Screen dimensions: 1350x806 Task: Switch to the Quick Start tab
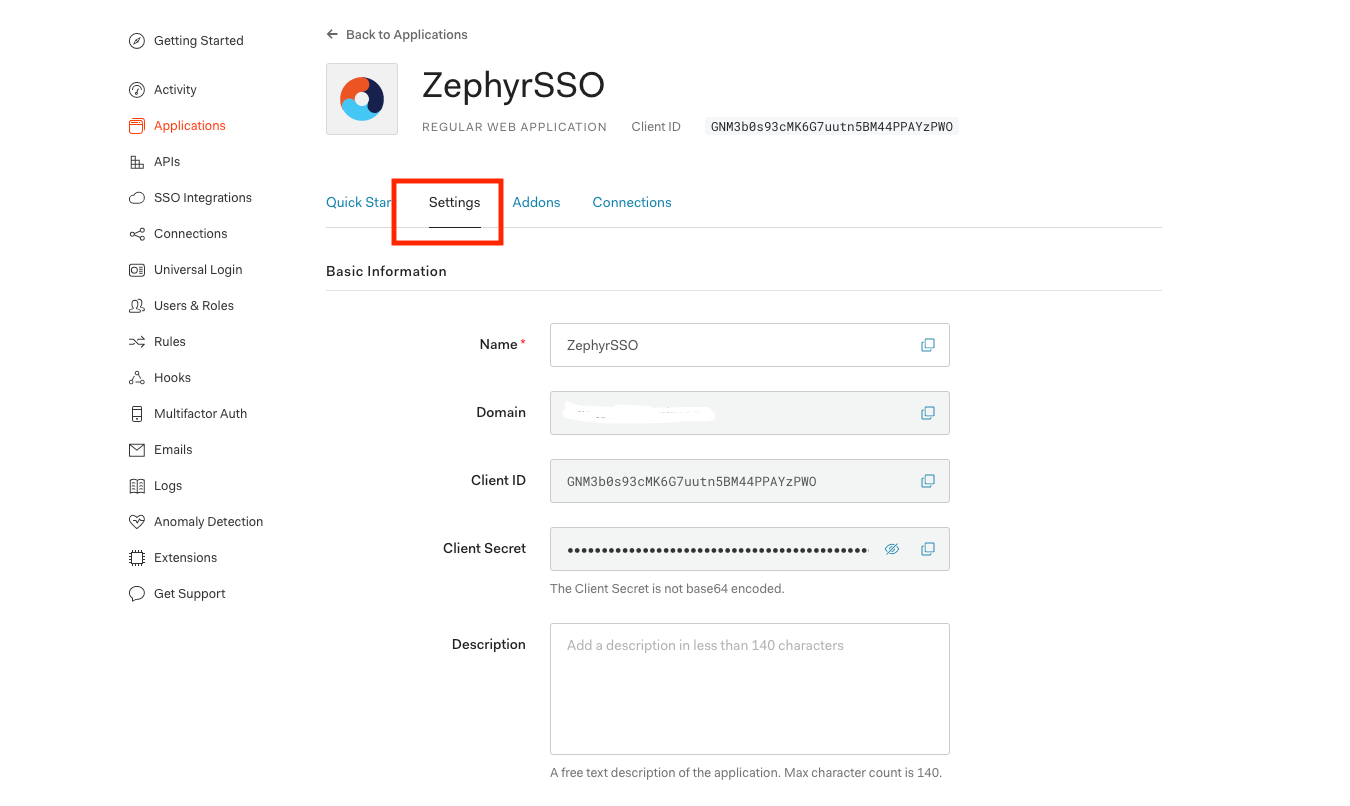click(x=358, y=202)
